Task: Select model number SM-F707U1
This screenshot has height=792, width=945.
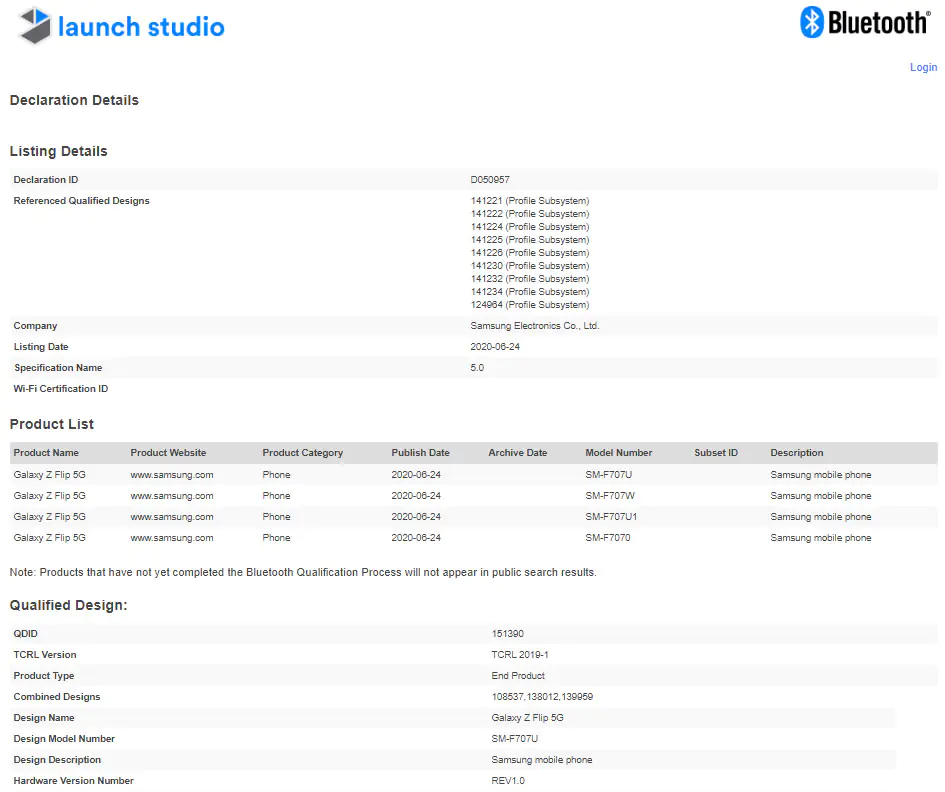Action: coord(611,517)
